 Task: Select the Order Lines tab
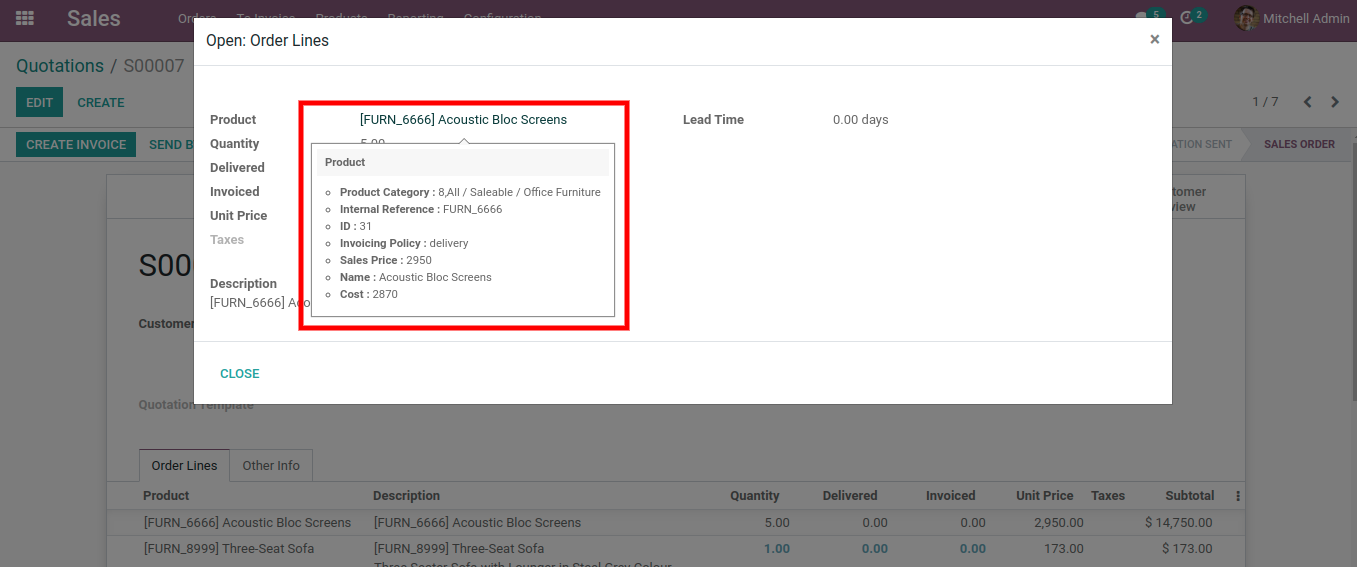(x=184, y=466)
